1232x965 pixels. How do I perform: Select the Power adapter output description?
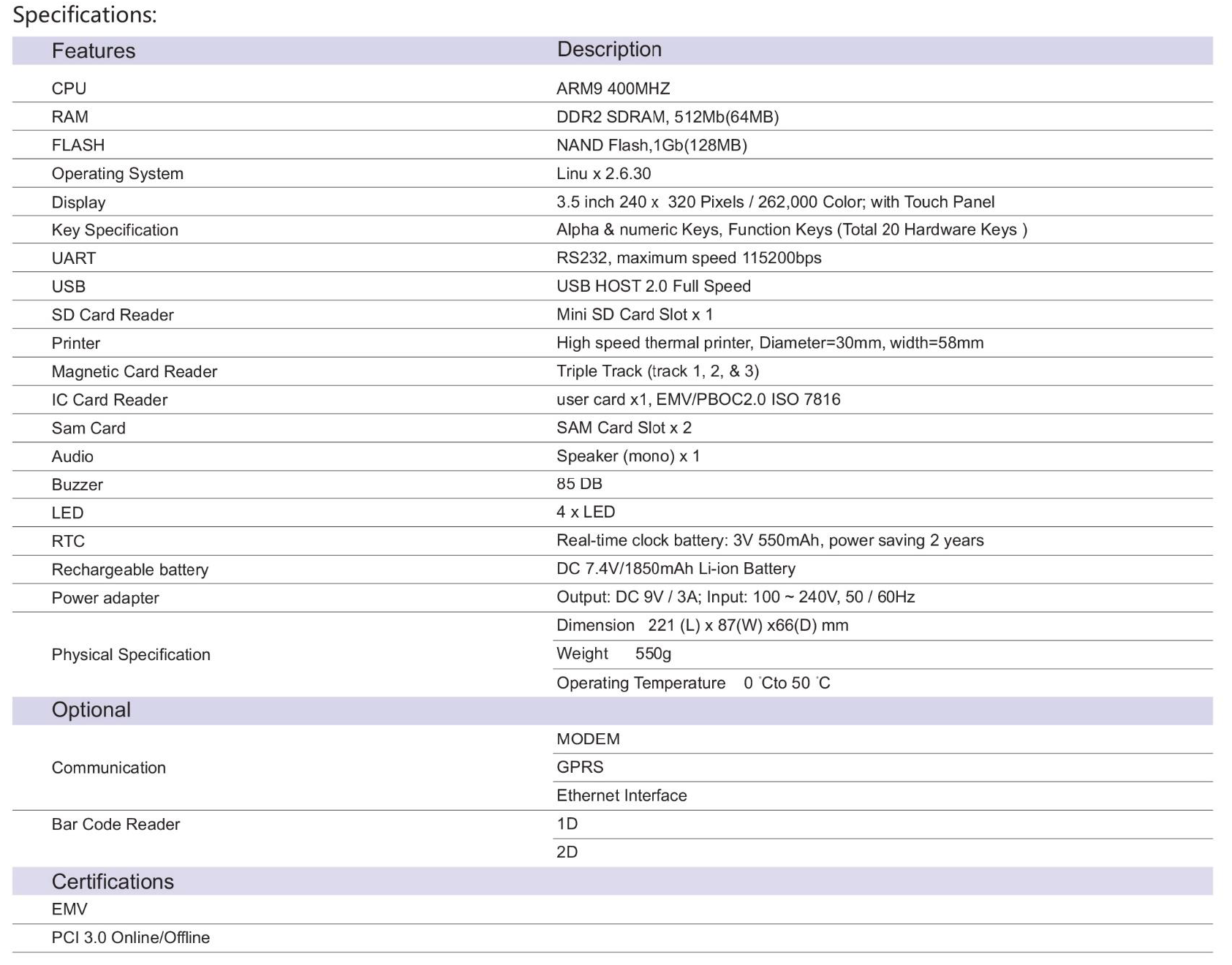tap(735, 597)
